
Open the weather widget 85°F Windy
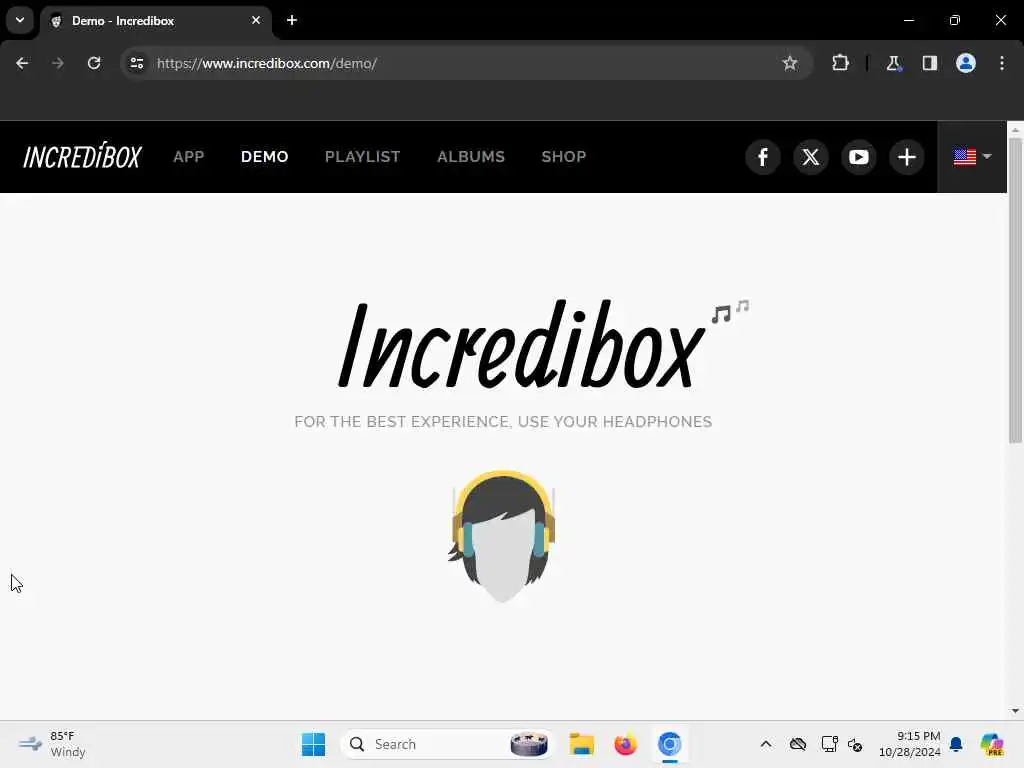pos(54,744)
